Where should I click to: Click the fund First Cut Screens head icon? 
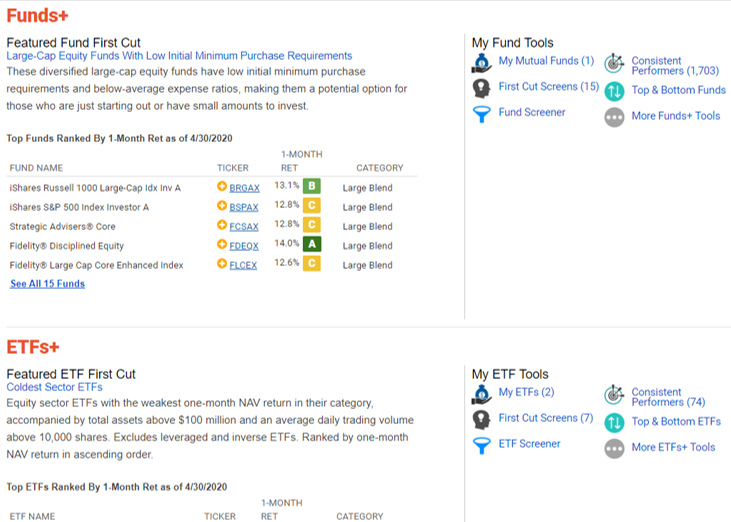pyautogui.click(x=482, y=89)
